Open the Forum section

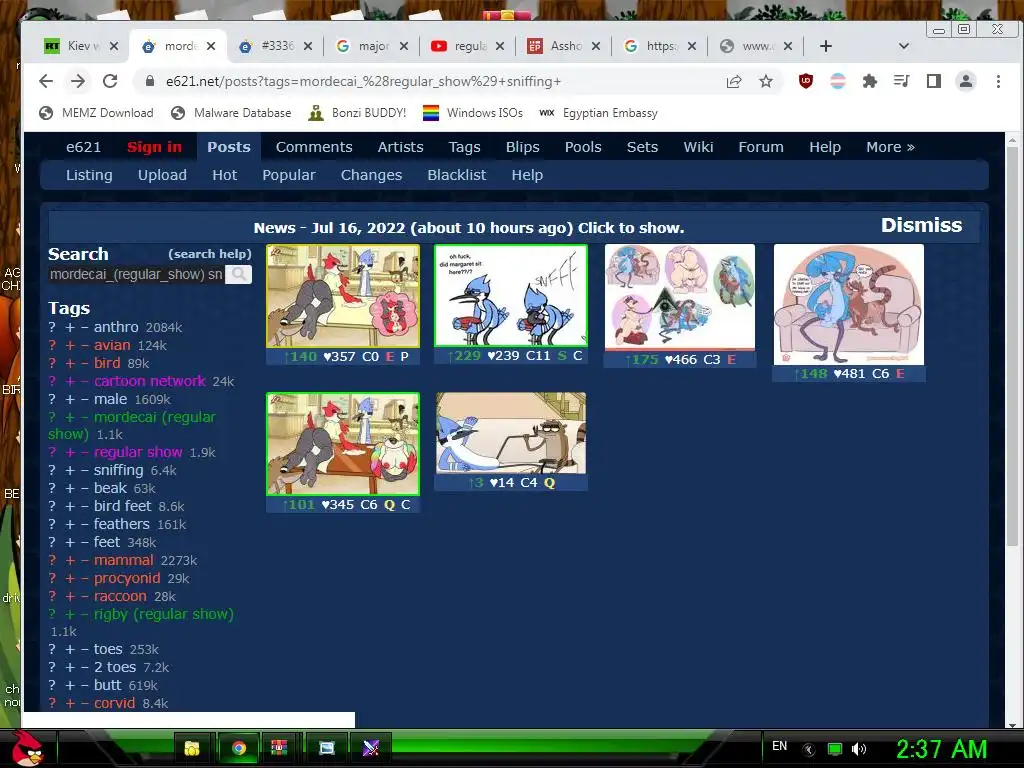(761, 147)
